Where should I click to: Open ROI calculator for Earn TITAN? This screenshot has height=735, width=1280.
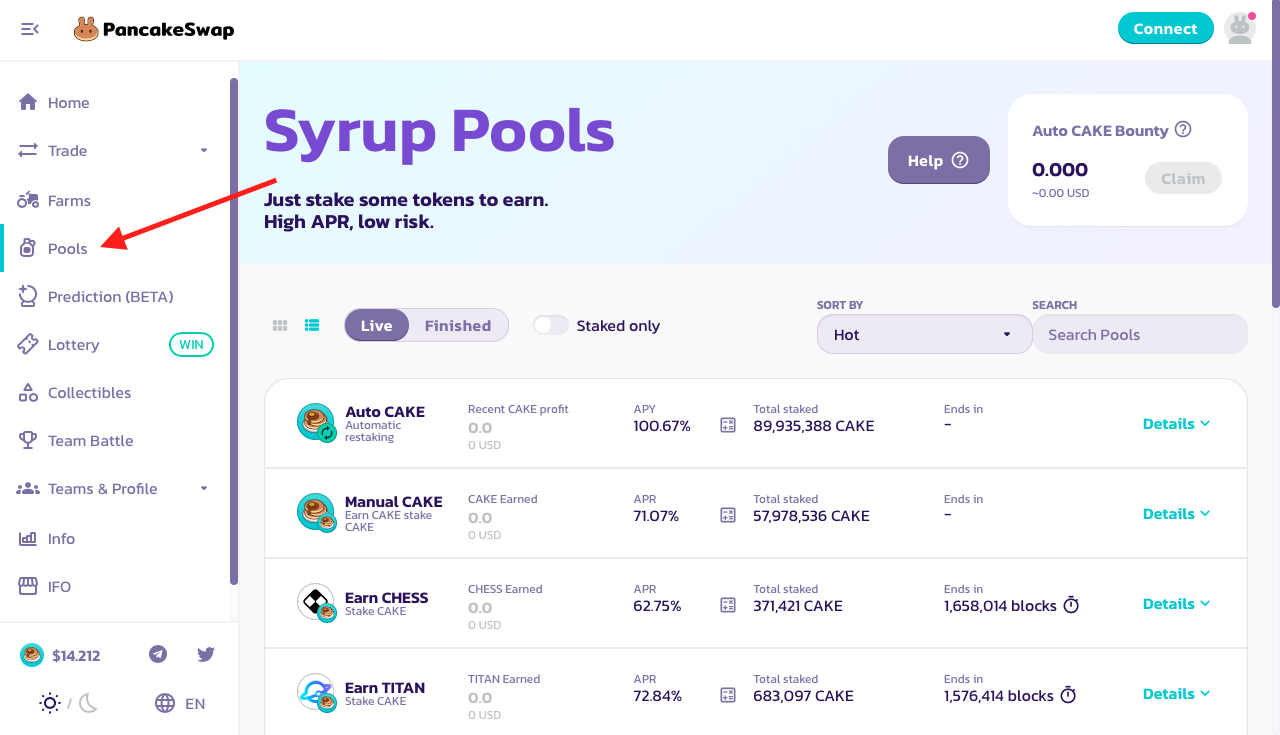(x=728, y=695)
